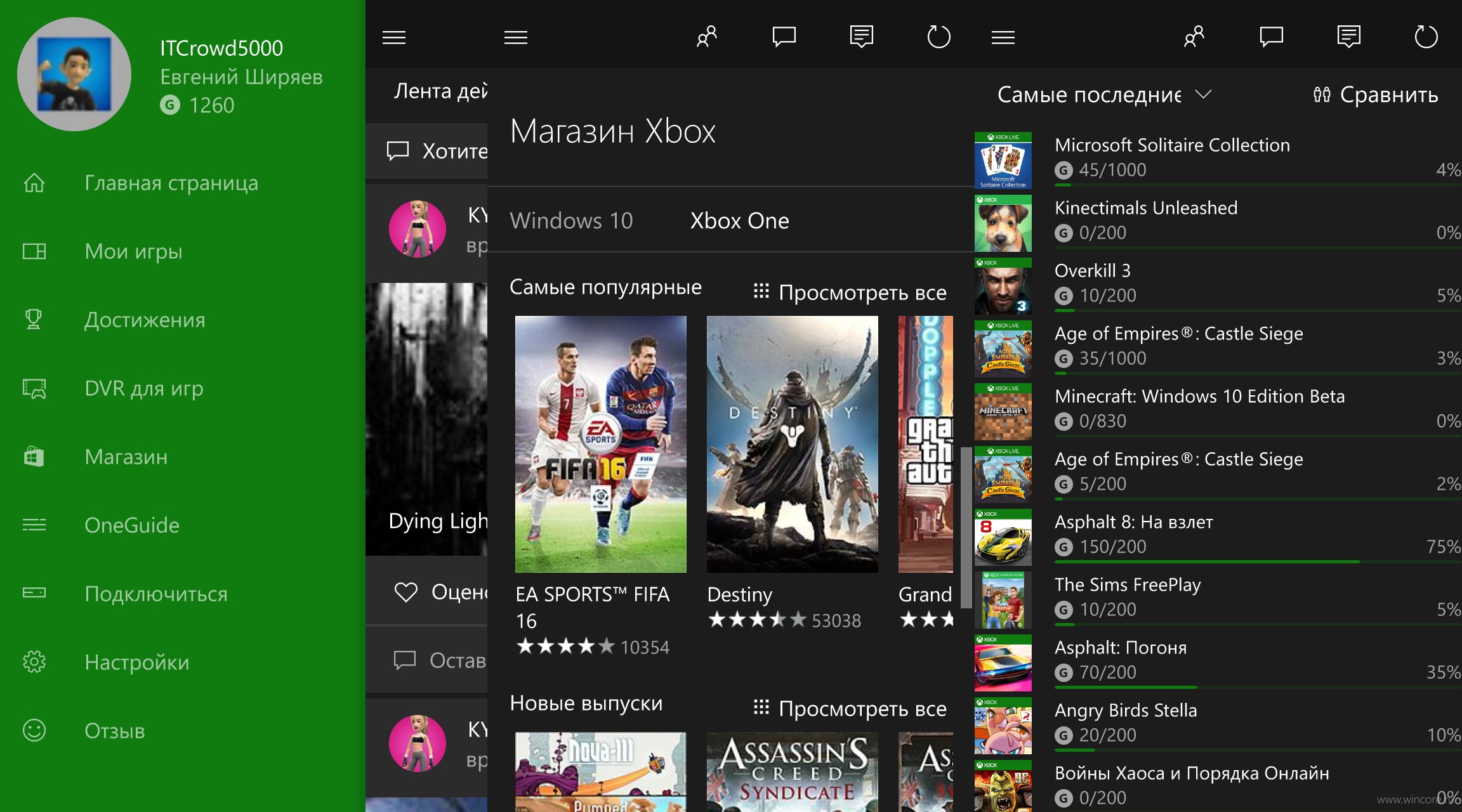Open friends icon in achievements panel header
The image size is (1462, 812).
point(1194,37)
